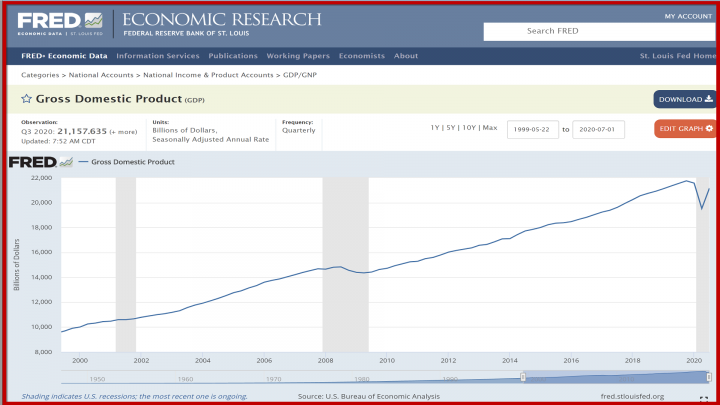The height and width of the screenshot is (405, 720).
Task: Open Publications menu
Action: (x=233, y=56)
